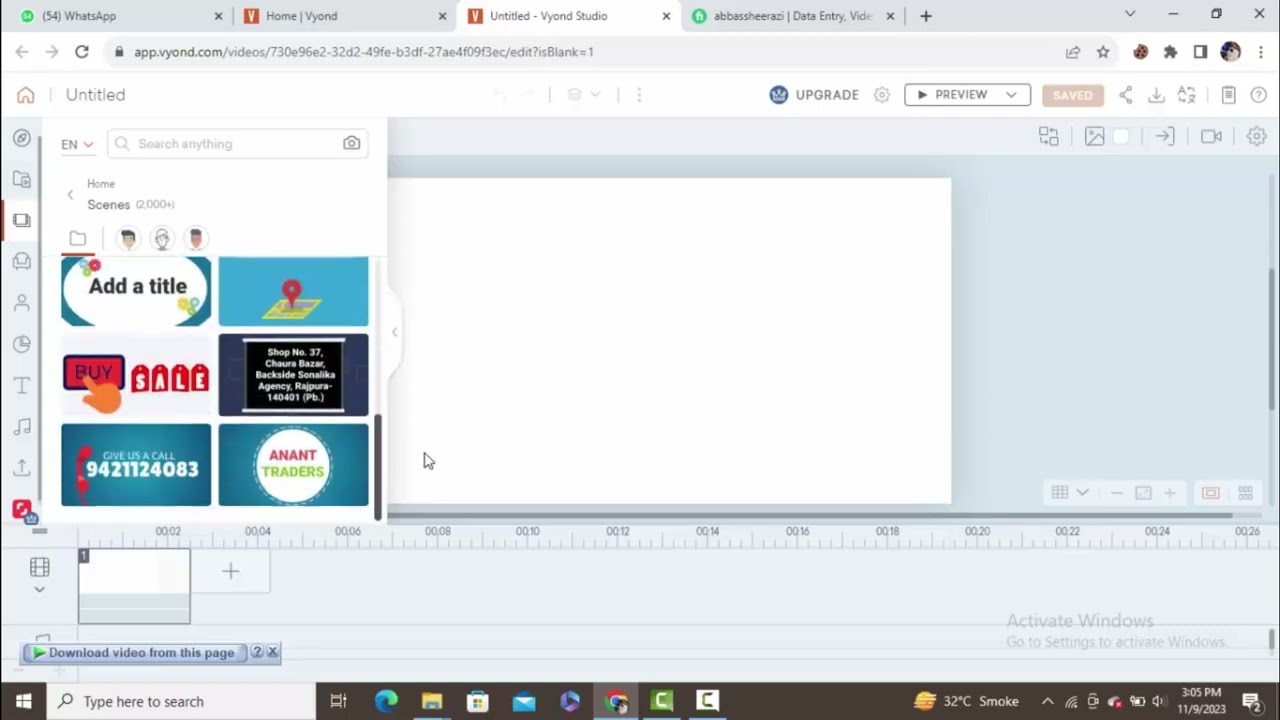Zoom out the stage with minus icon
The image size is (1280, 720).
(x=1117, y=493)
